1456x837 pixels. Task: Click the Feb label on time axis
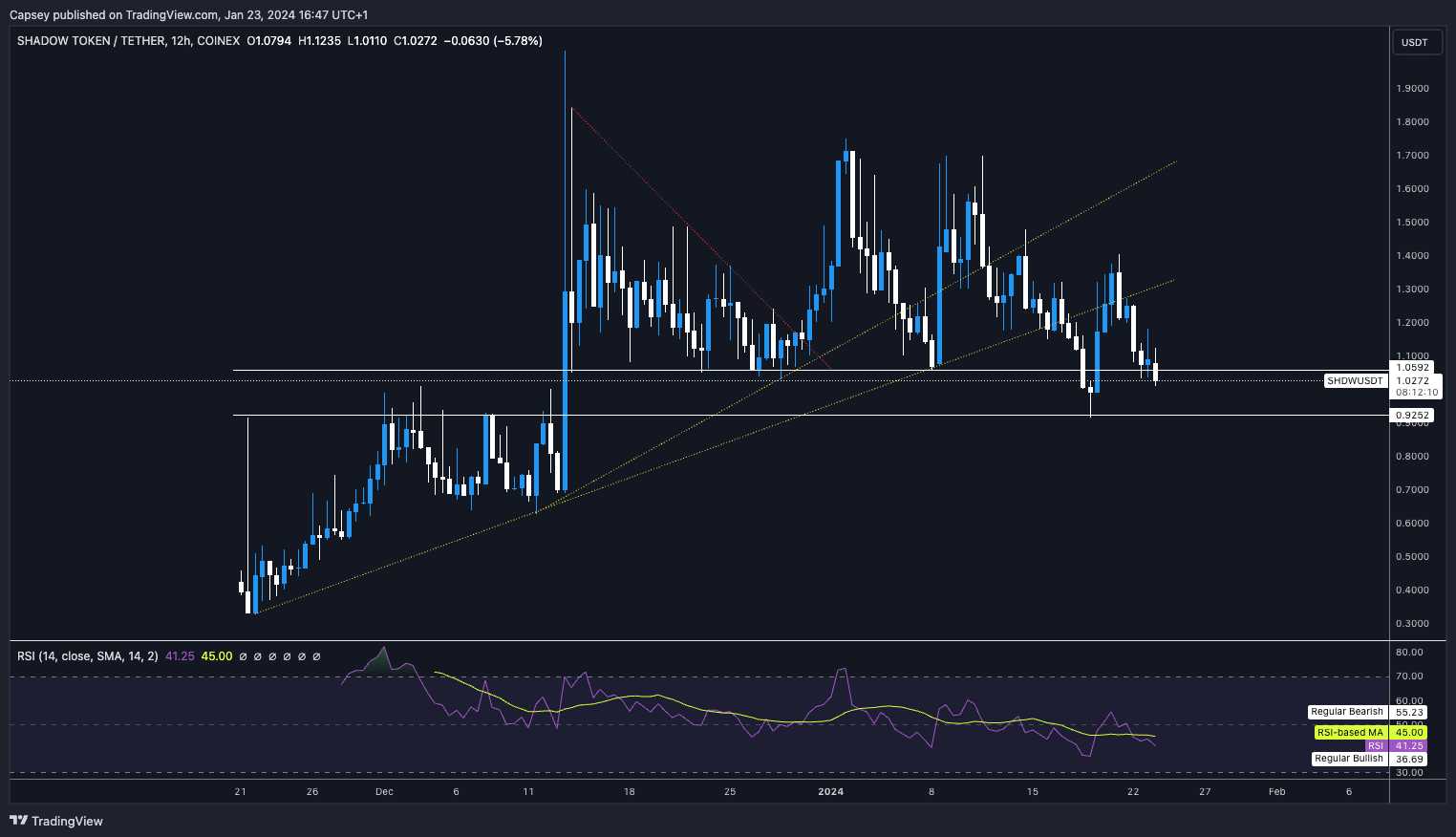click(1276, 791)
